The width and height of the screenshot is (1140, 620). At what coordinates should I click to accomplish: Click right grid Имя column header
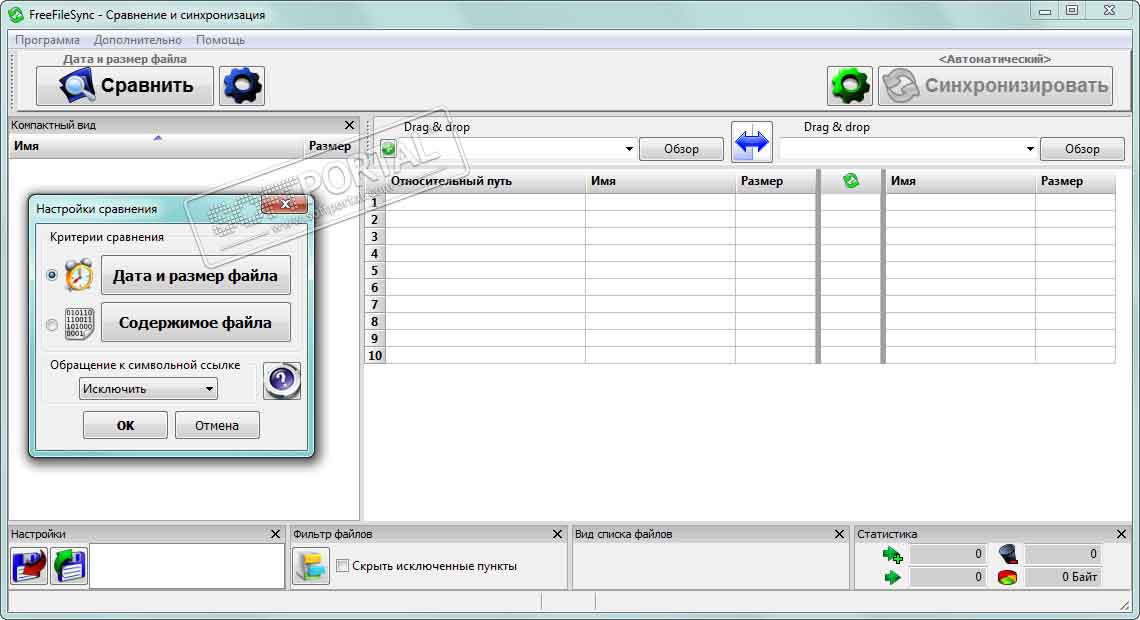tap(903, 181)
